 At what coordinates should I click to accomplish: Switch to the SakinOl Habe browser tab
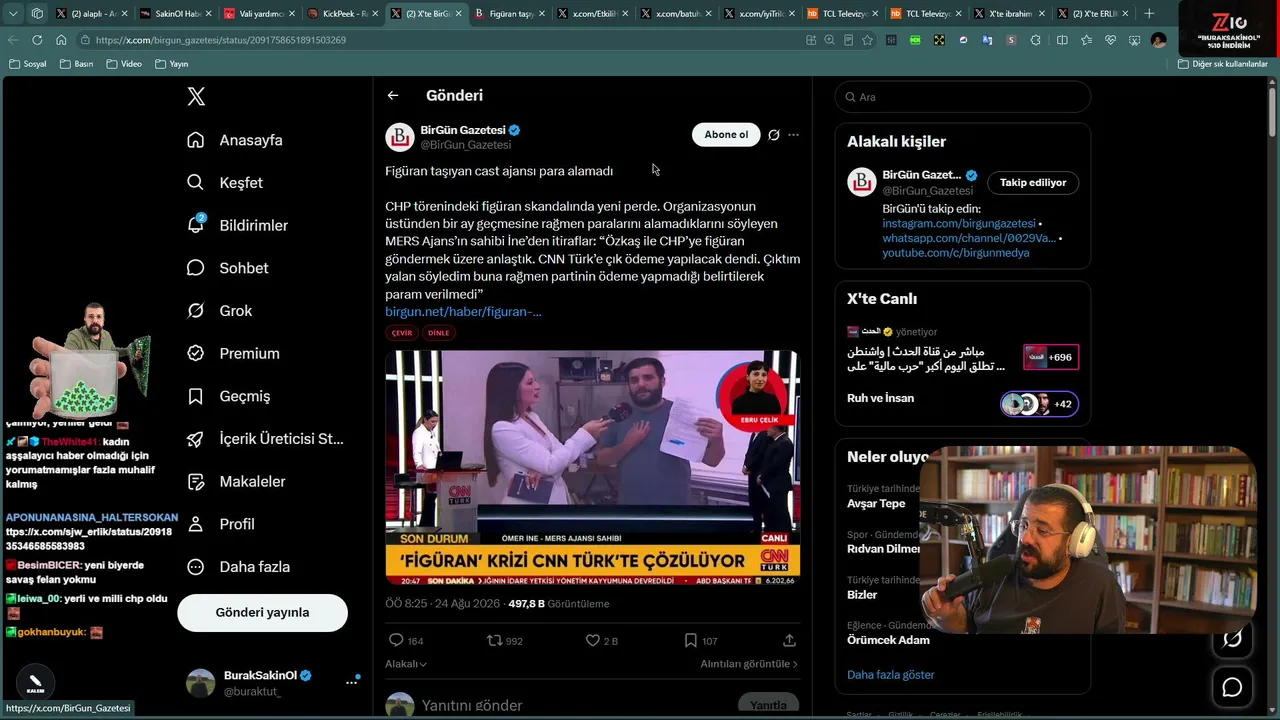(175, 14)
